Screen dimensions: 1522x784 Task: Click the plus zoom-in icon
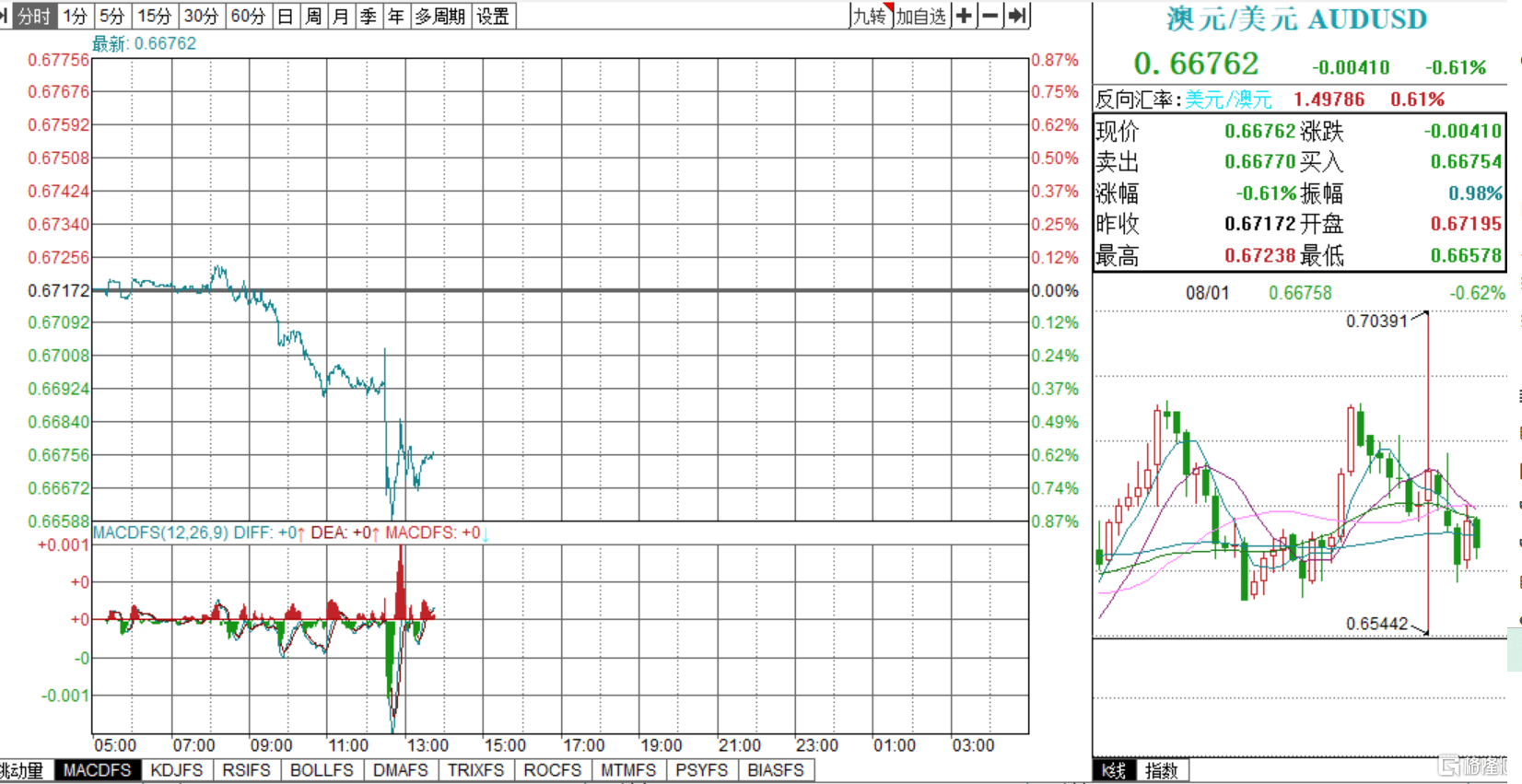point(964,16)
